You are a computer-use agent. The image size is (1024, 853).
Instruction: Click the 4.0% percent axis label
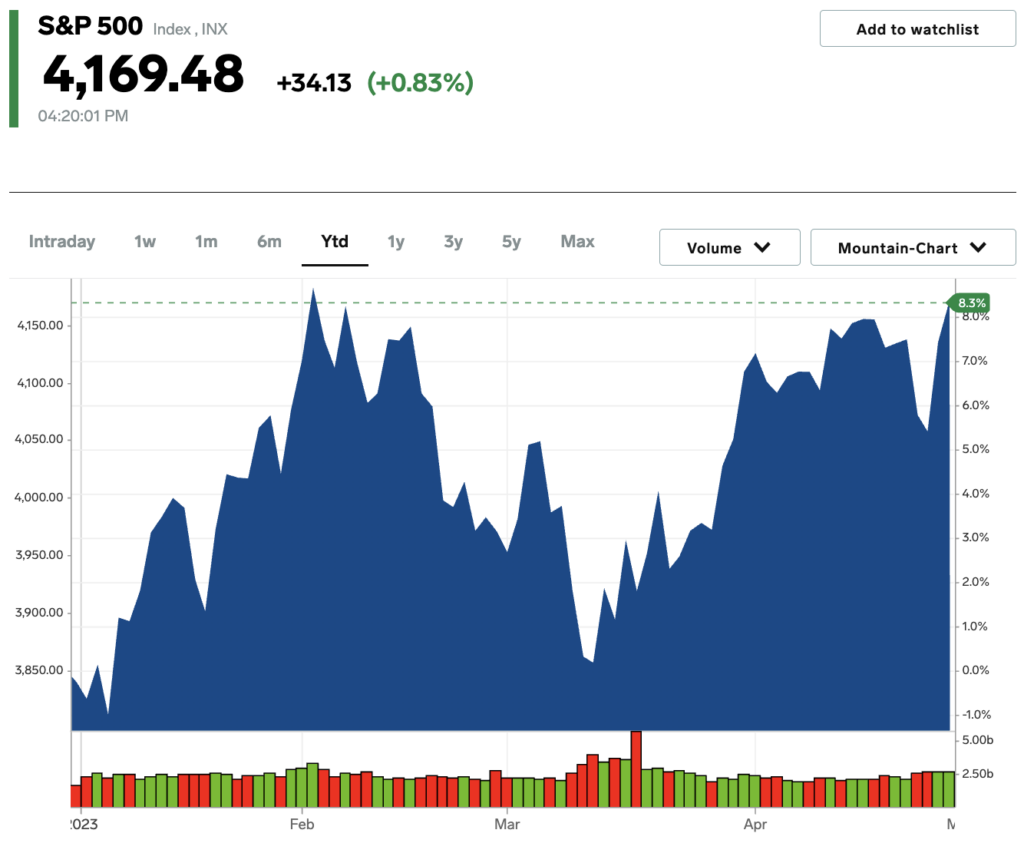pyautogui.click(x=976, y=494)
